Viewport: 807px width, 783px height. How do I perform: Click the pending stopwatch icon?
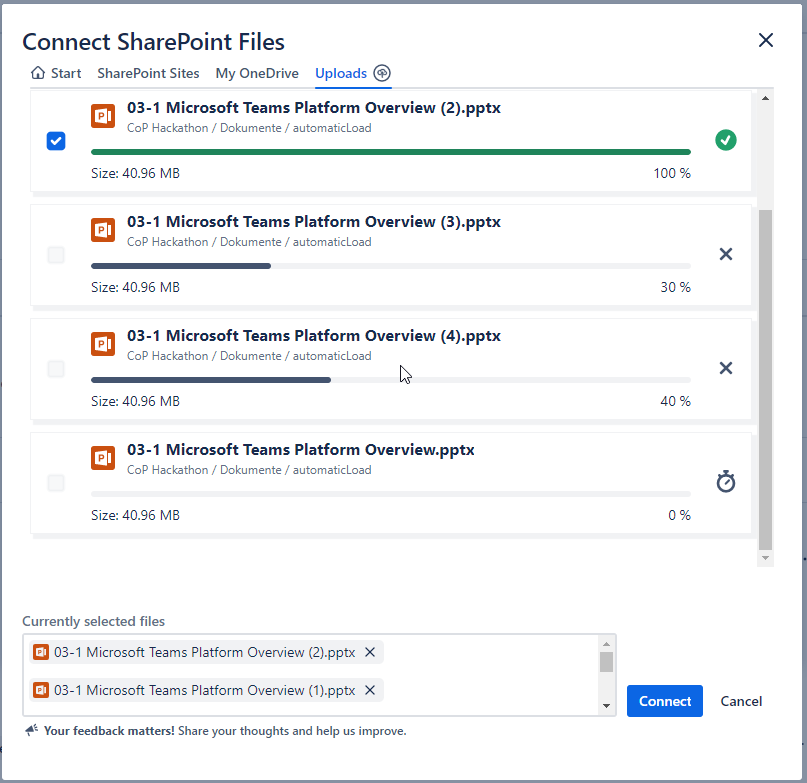[726, 482]
